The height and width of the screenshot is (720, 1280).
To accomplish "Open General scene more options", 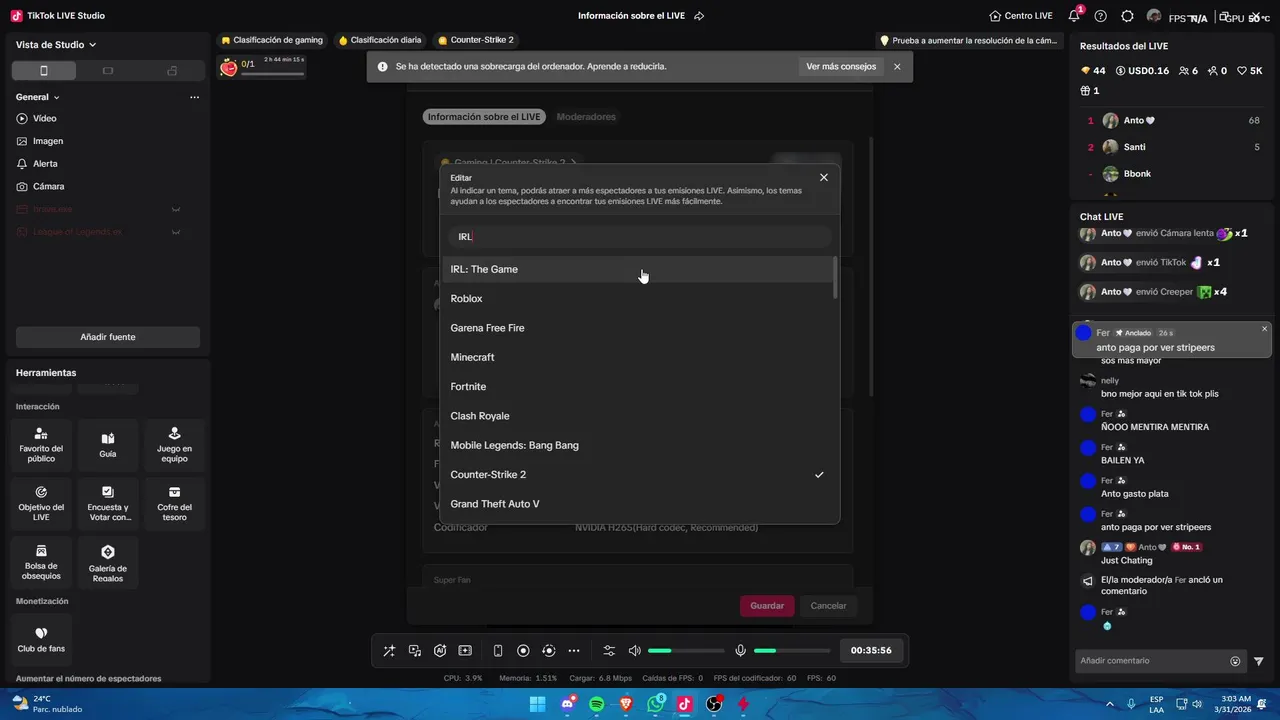I will (194, 97).
